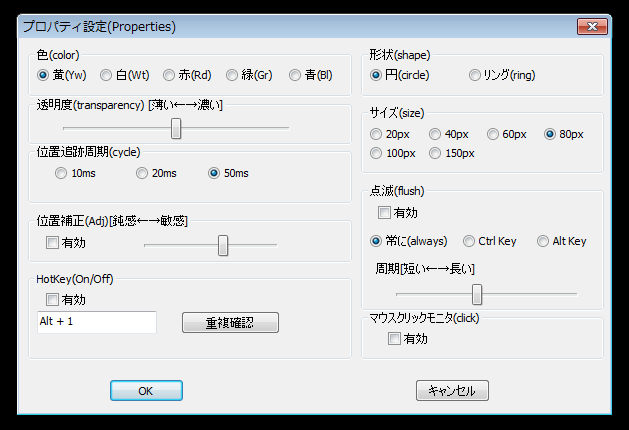
Task: Enable the HotKey On/Off checkbox
Action: (52, 299)
